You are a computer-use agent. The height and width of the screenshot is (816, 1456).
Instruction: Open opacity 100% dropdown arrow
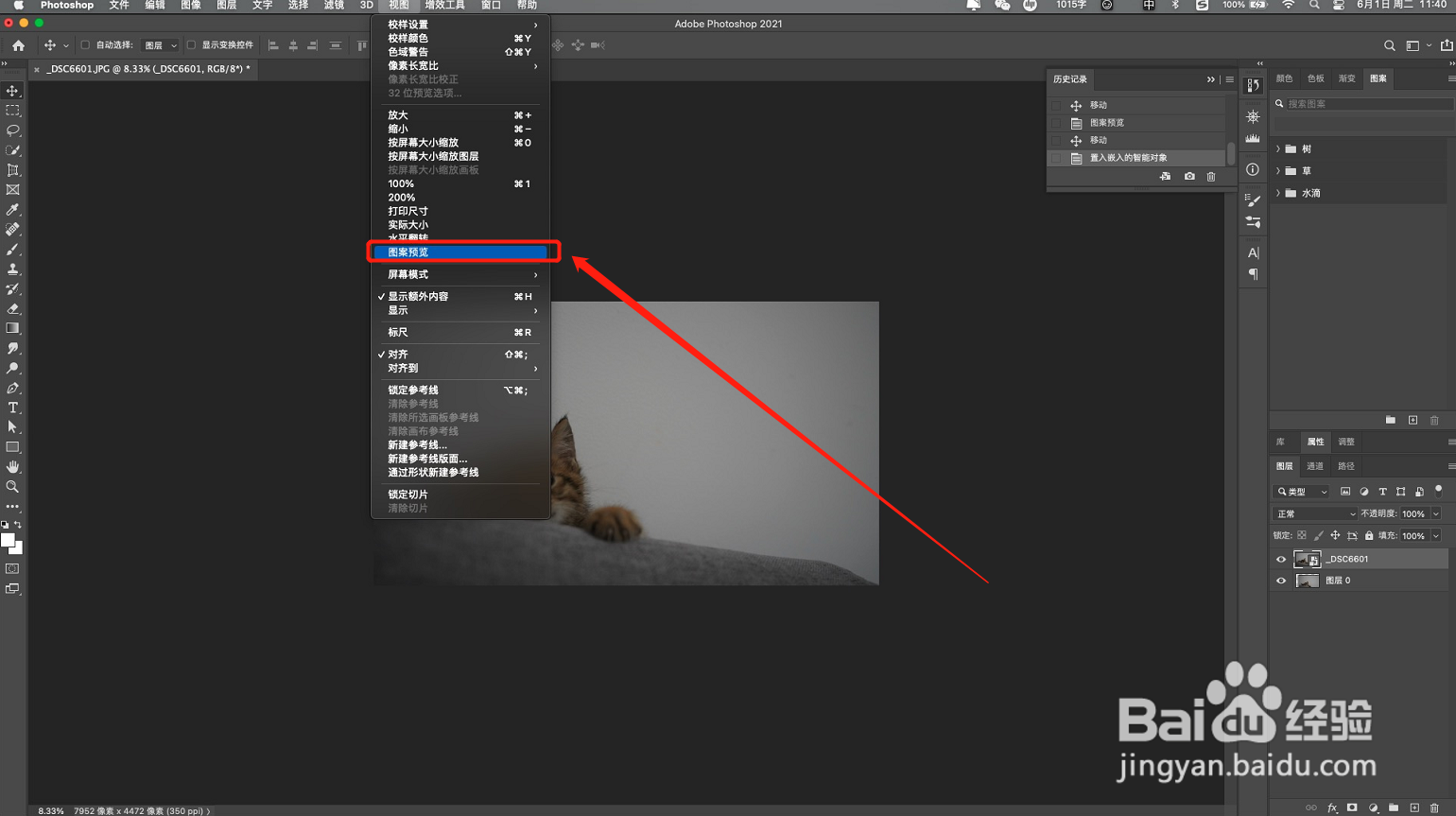[x=1436, y=513]
